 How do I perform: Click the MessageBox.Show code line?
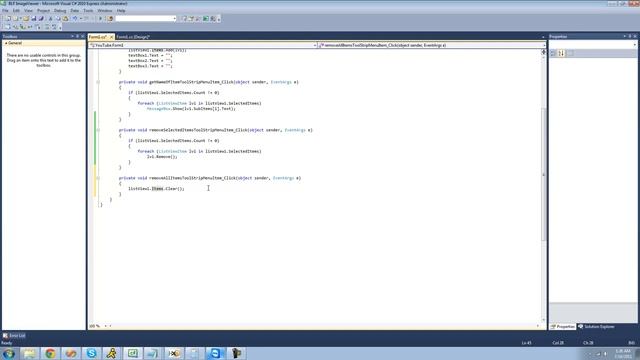click(191, 109)
